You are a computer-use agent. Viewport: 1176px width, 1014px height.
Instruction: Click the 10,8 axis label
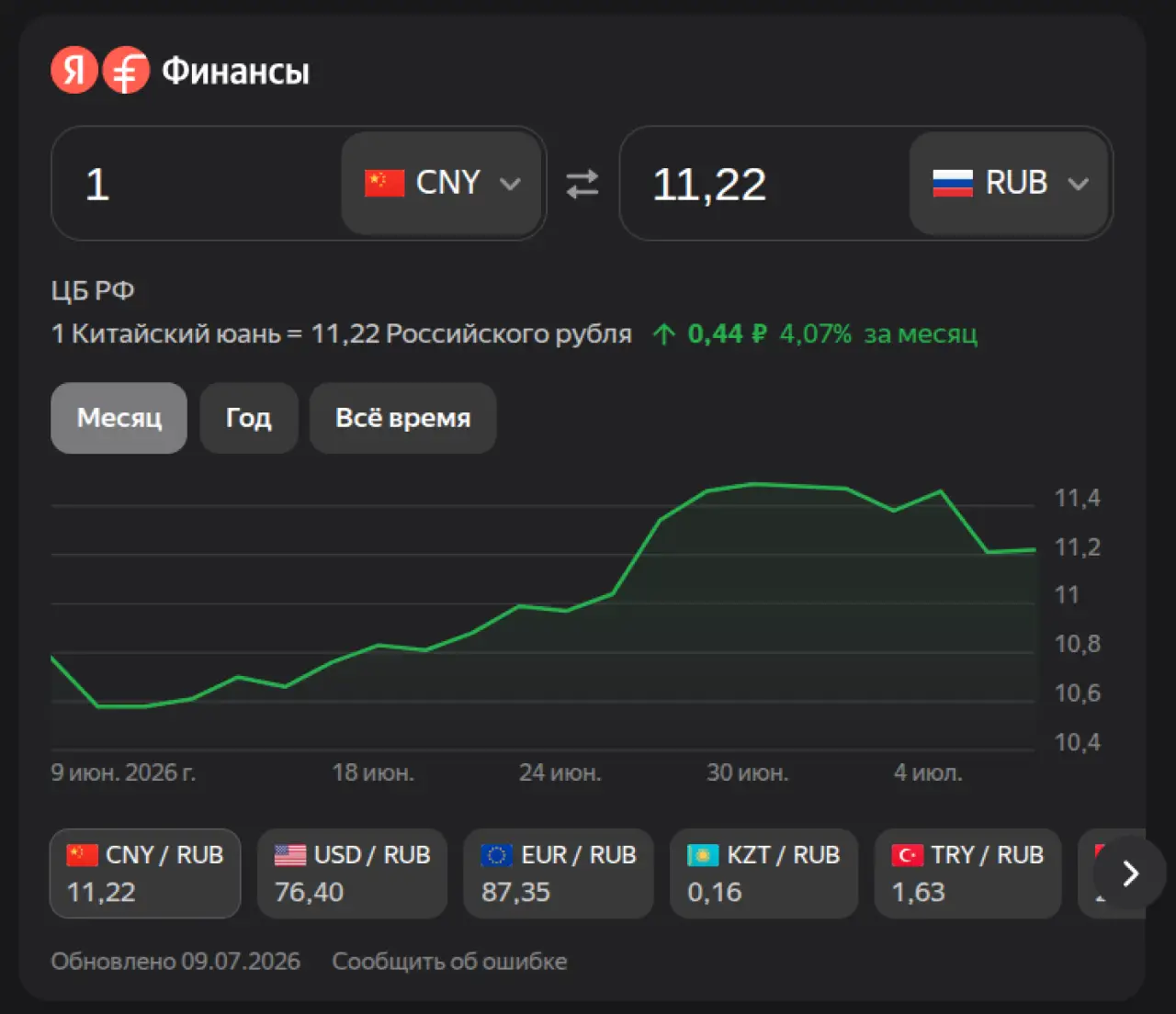[1077, 644]
